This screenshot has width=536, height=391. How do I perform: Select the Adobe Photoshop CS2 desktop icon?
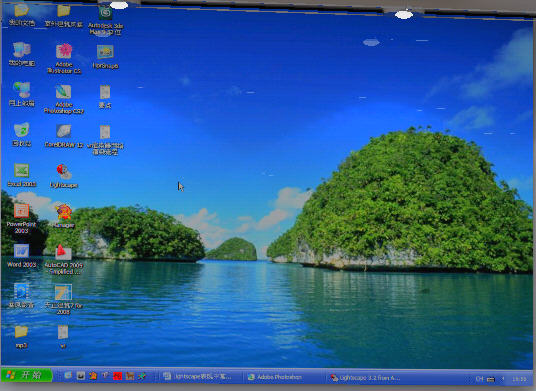(x=64, y=99)
